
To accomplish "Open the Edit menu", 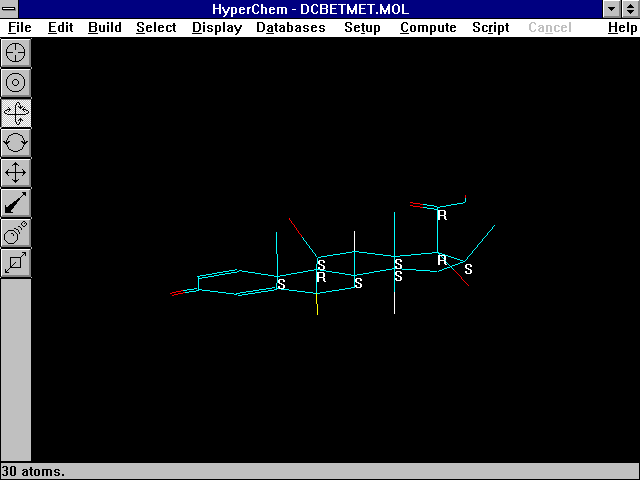I will (60, 27).
